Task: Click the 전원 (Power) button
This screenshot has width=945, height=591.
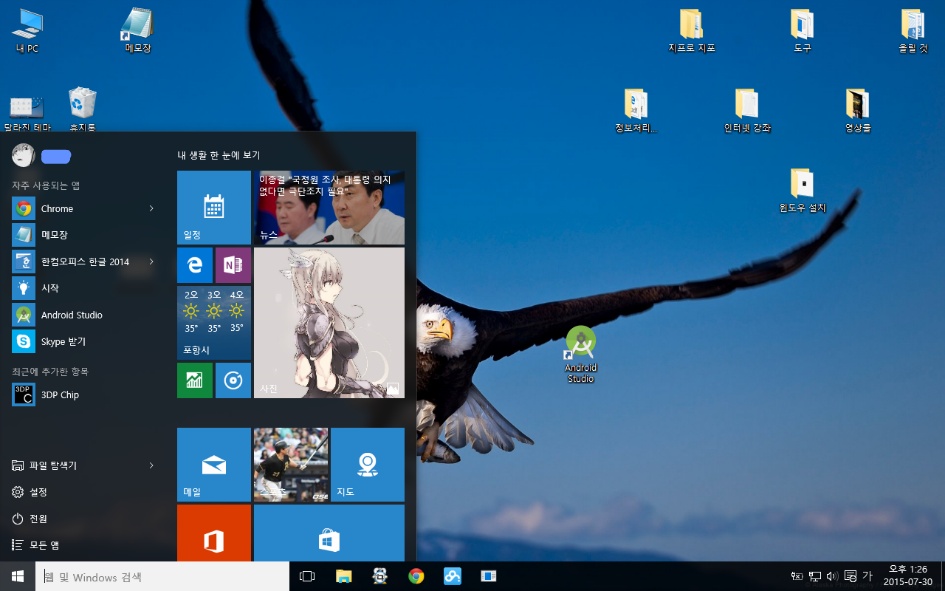Action: (38, 519)
